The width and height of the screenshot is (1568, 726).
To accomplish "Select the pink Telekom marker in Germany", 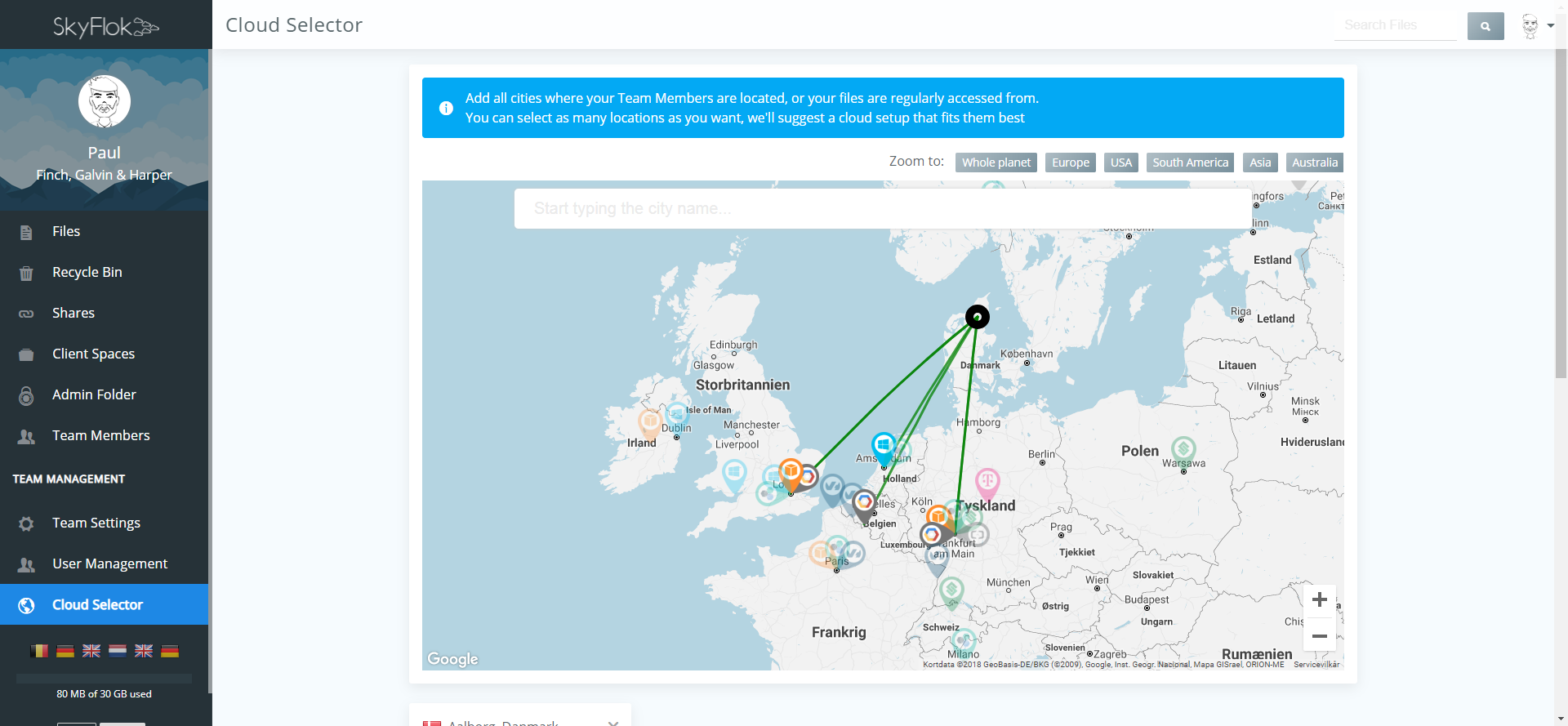I will click(x=987, y=483).
